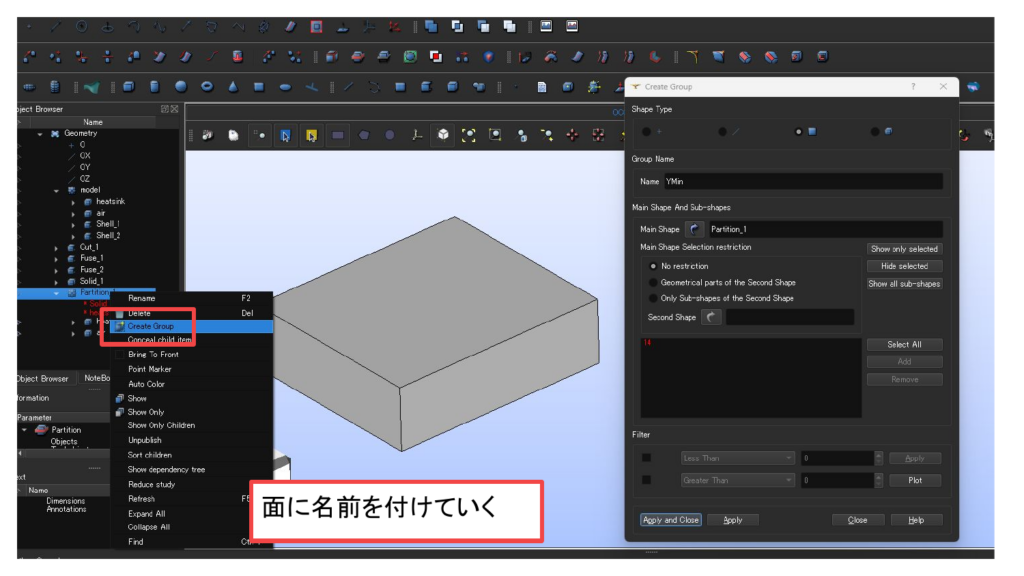This screenshot has width=1024, height=576.
Task: Expand the Cut_1 tree node
Action: point(58,247)
